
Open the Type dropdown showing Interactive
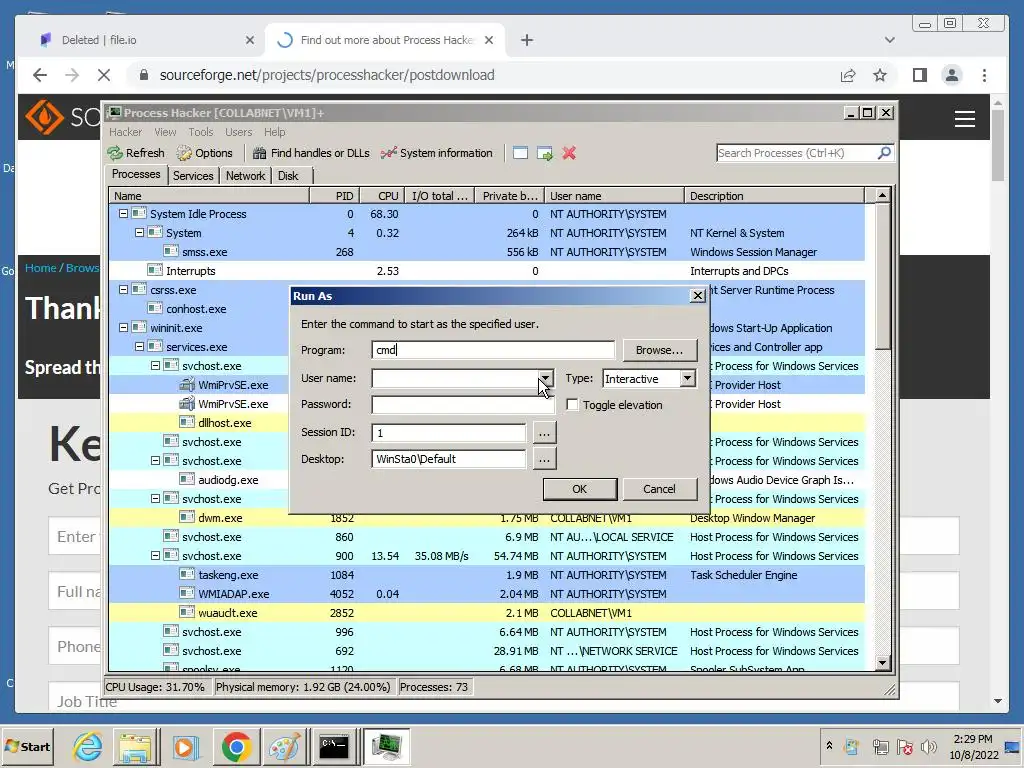687,378
